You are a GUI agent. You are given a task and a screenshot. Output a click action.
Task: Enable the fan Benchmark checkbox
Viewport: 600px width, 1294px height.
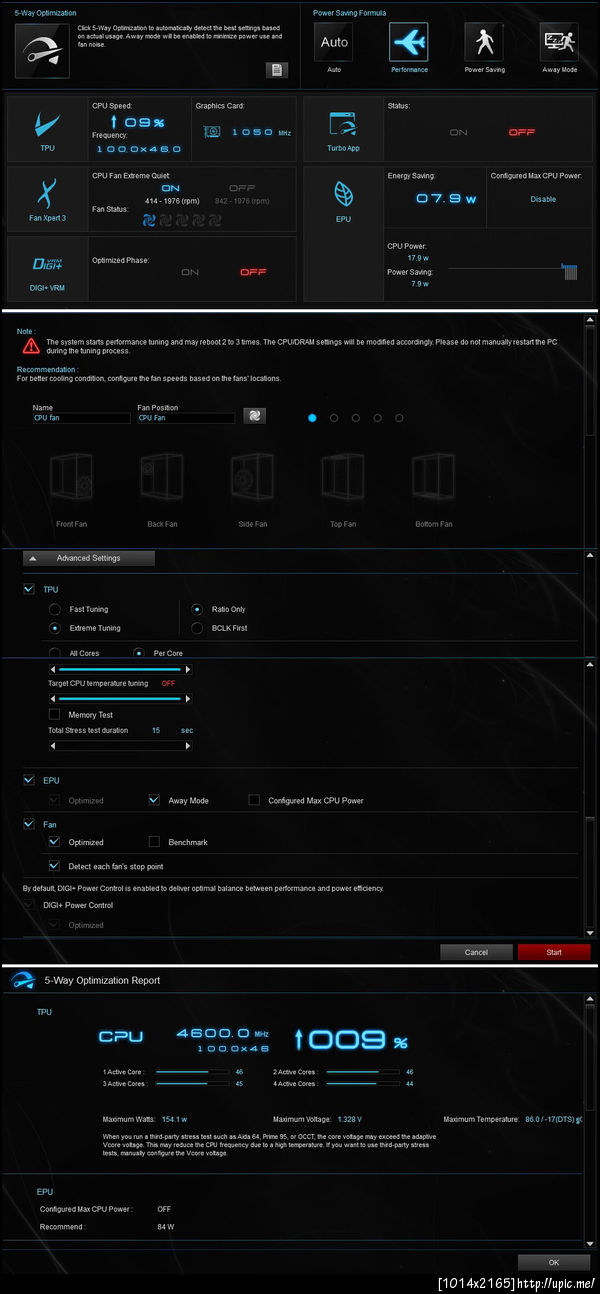154,842
